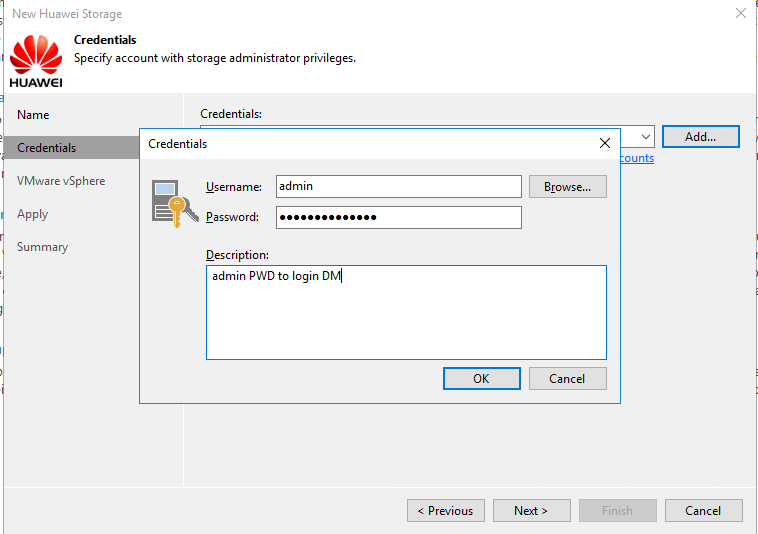Click the bold Credentials page heading
Viewport: 758px width, 534px height.
(x=105, y=40)
